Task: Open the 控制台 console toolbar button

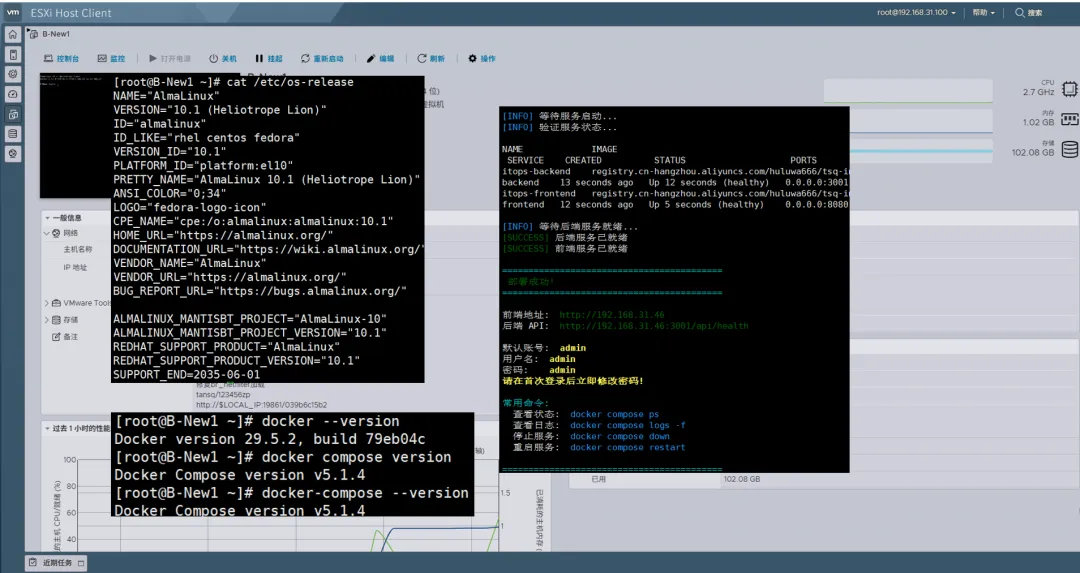Action: point(61,59)
